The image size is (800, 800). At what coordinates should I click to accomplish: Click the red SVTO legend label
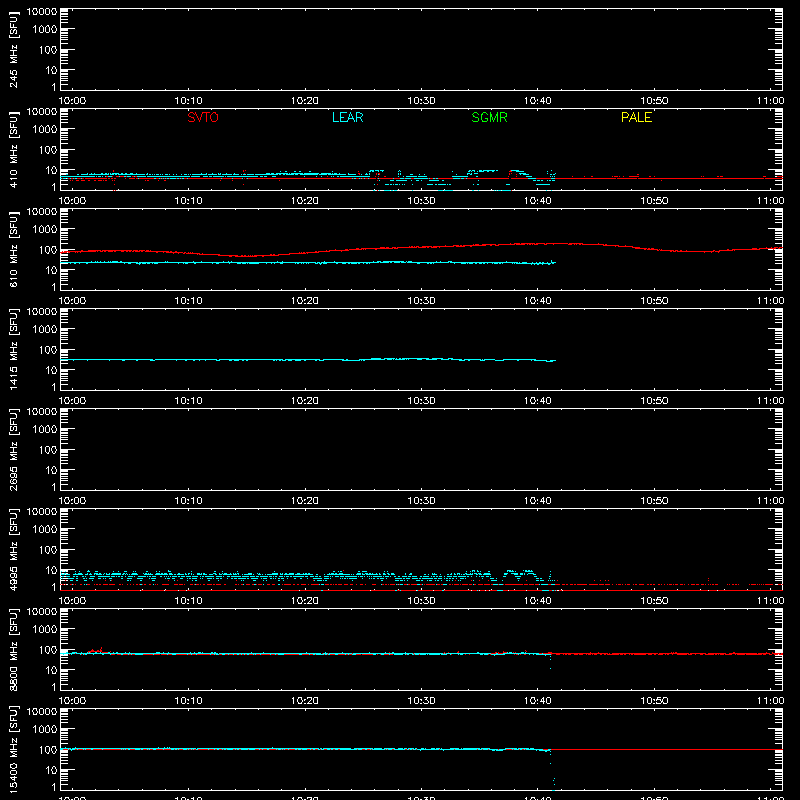(203, 117)
